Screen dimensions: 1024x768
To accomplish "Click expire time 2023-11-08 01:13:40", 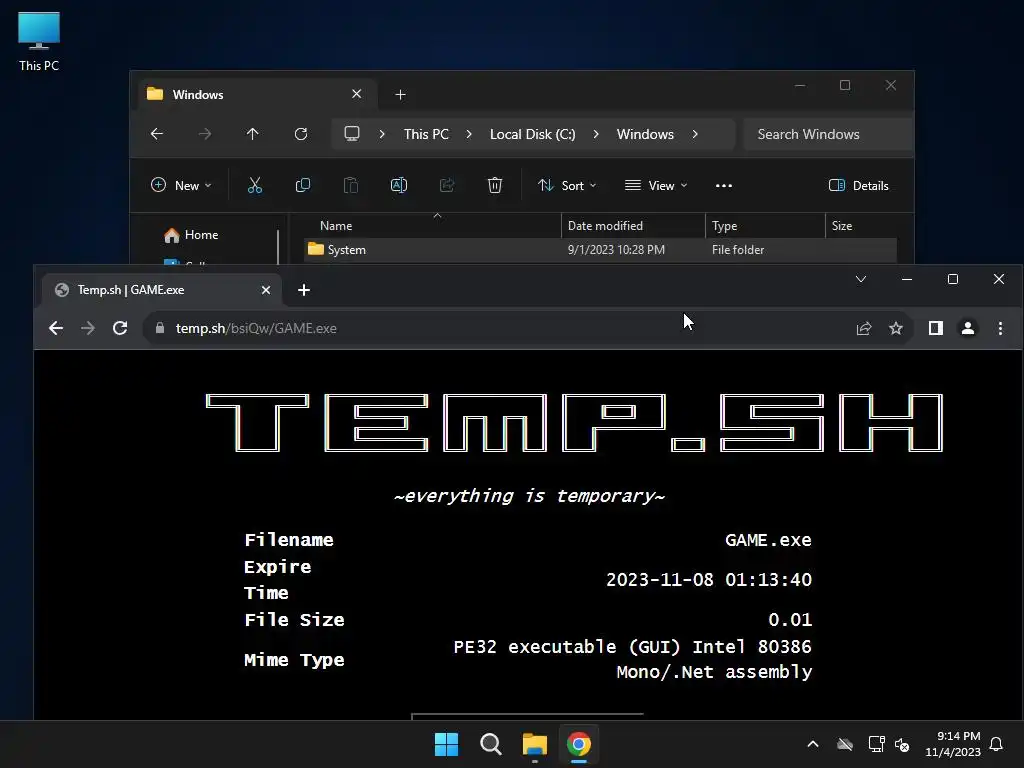I will pos(709,579).
